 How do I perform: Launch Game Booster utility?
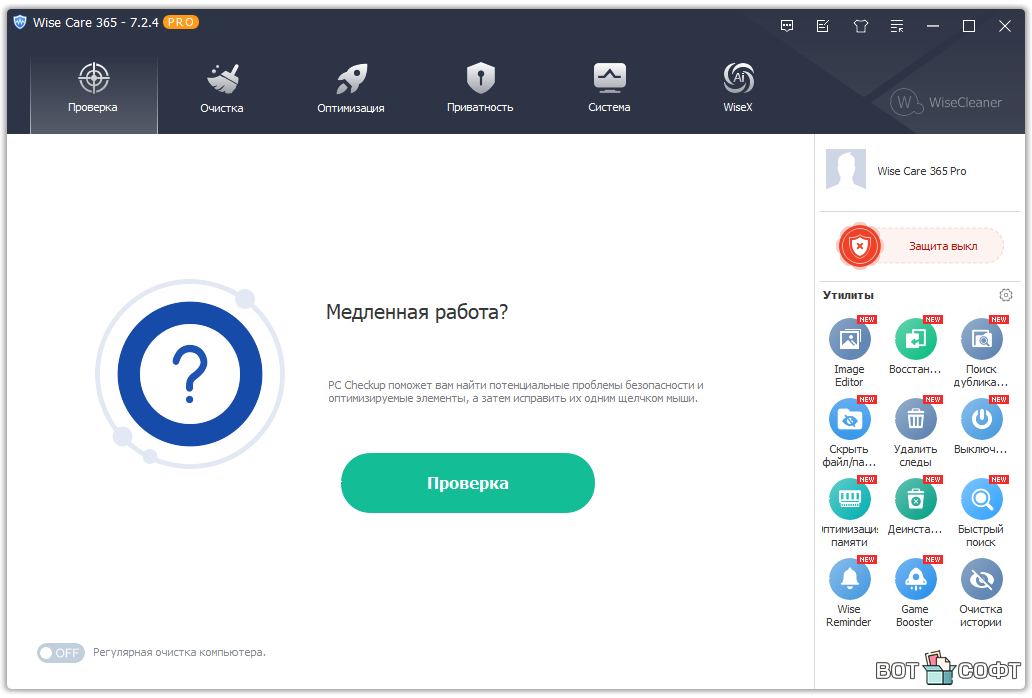[916, 580]
